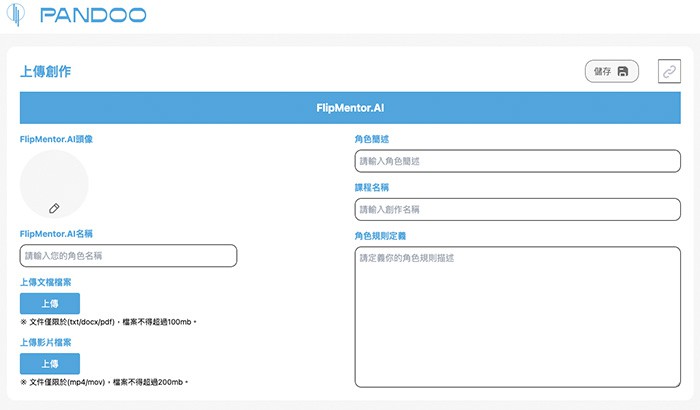Click the 上傳創作 page heading
This screenshot has width=700, height=410.
45,72
